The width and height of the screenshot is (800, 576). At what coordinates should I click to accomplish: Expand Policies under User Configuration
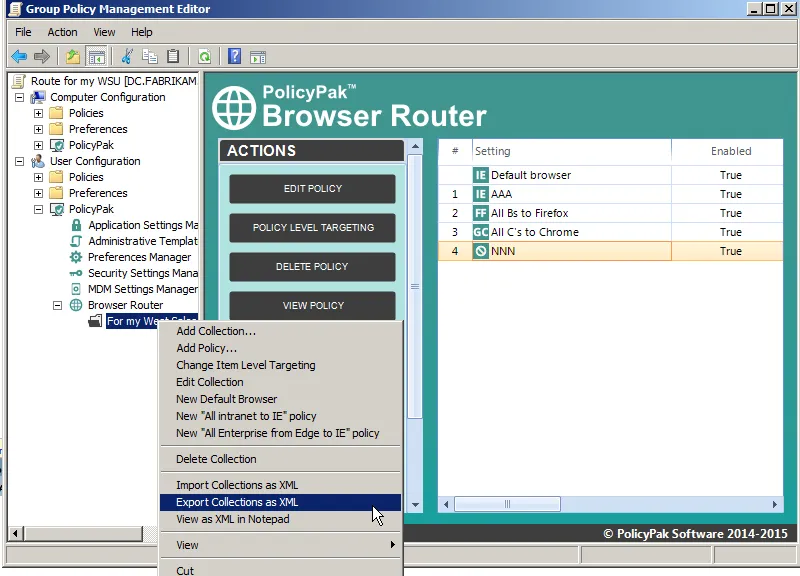click(x=39, y=177)
